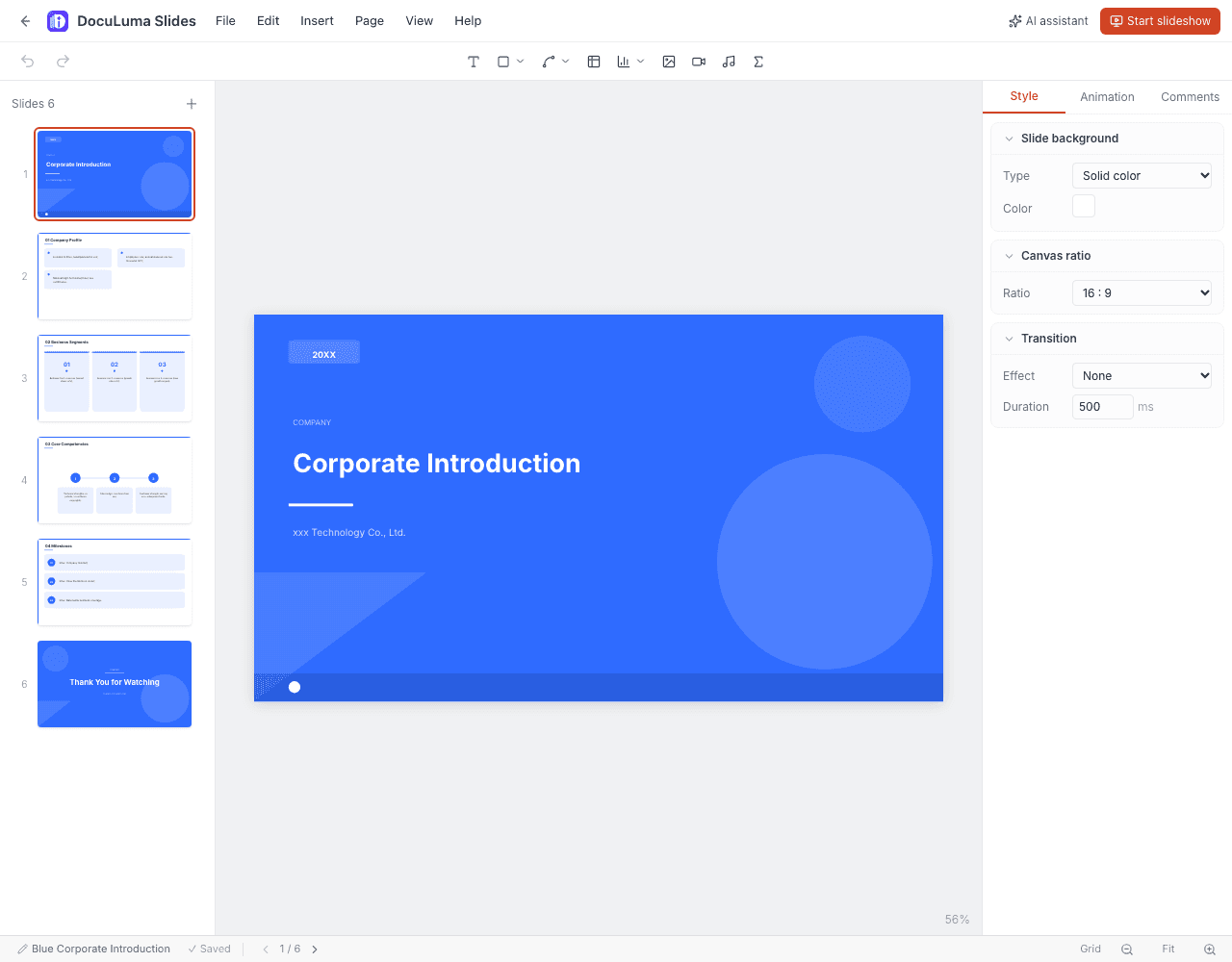Open the shape tool dropdown arrow
Image resolution: width=1232 pixels, height=962 pixels.
pos(521,62)
